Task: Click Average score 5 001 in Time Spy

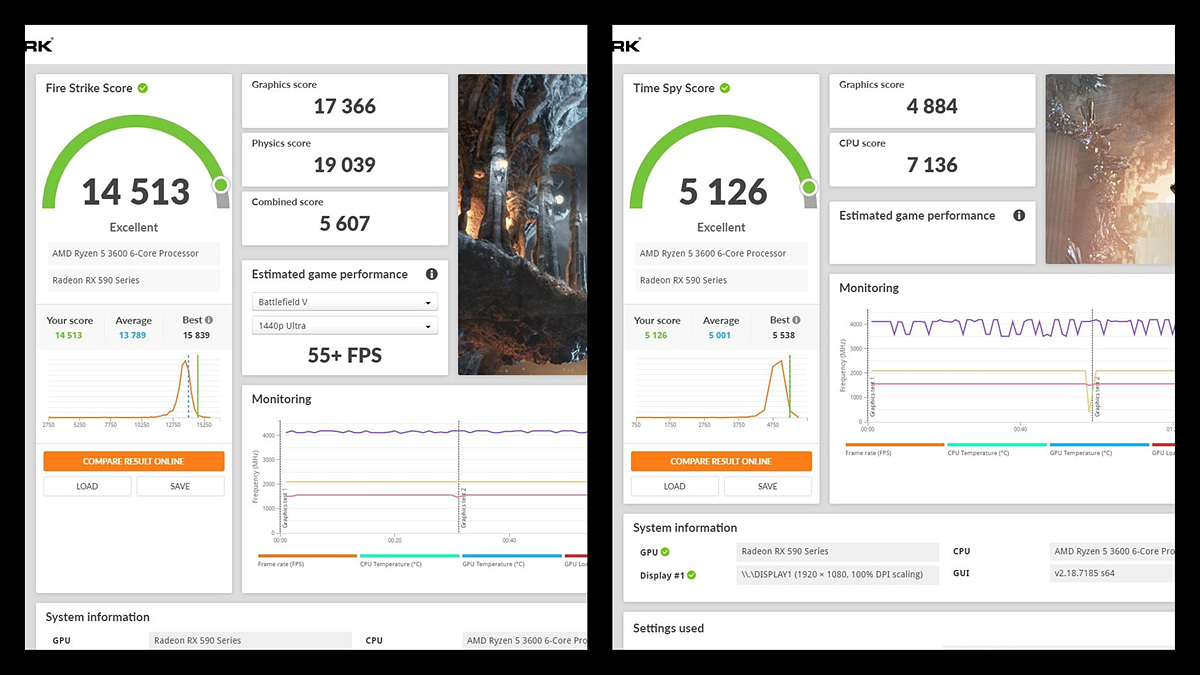Action: (720, 335)
